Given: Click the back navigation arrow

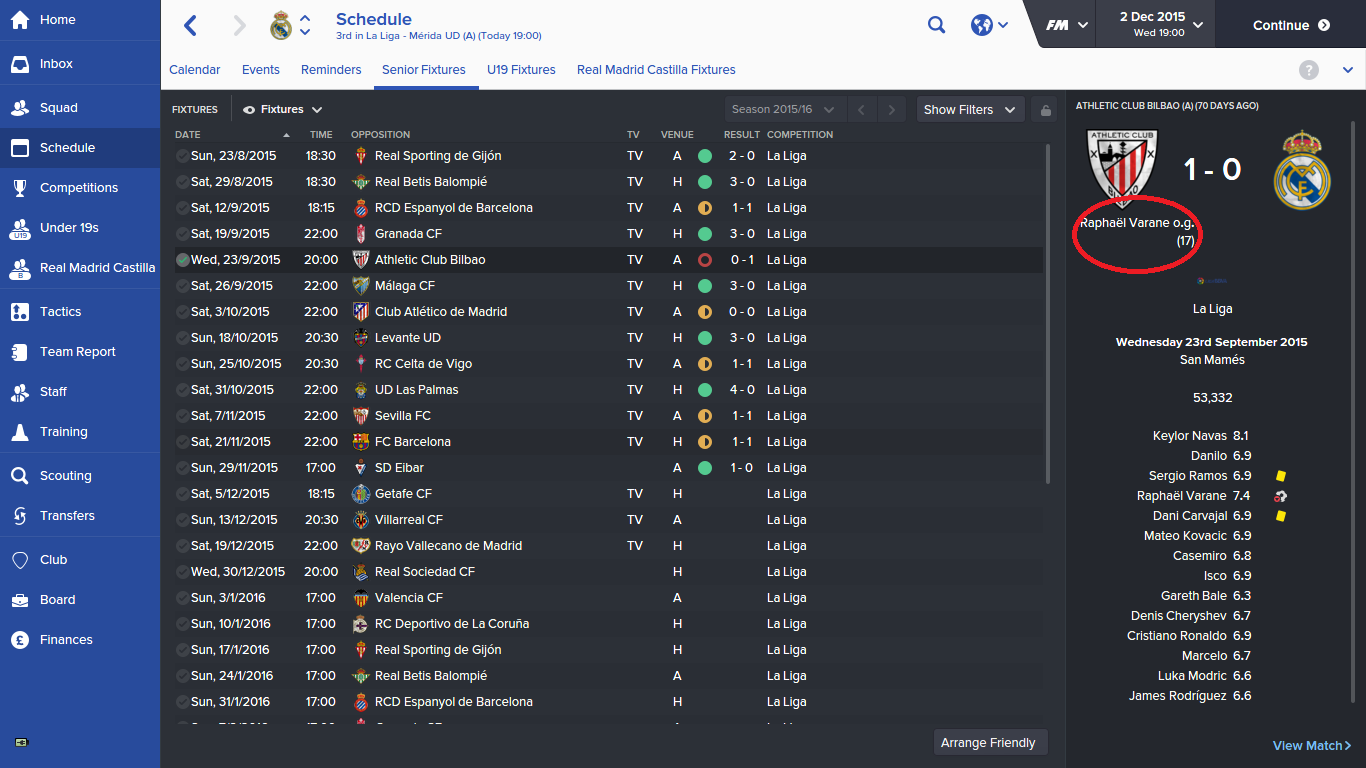Looking at the screenshot, I should pos(191,26).
